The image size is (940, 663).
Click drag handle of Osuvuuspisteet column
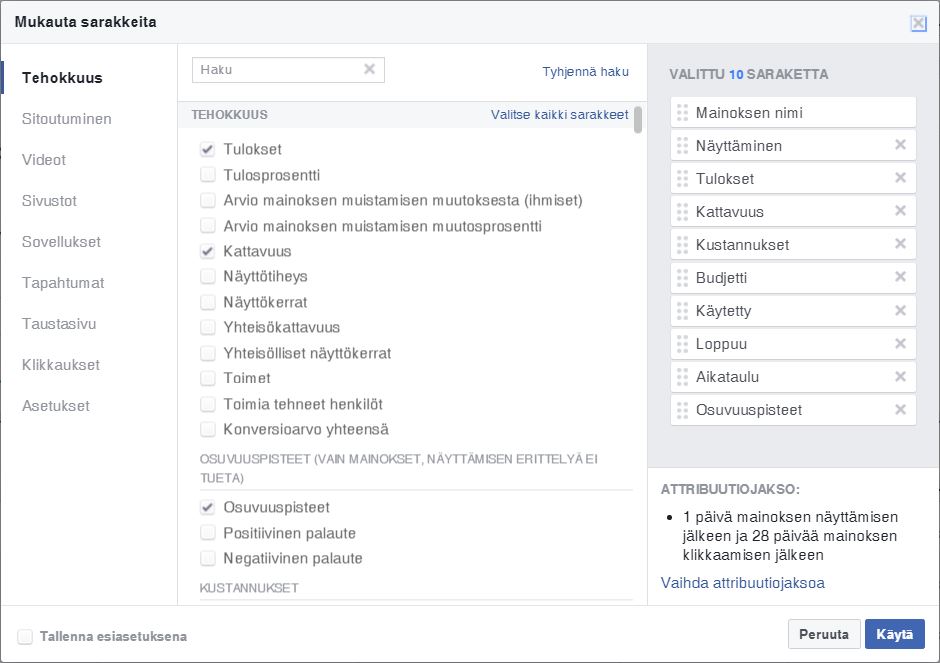click(x=682, y=410)
